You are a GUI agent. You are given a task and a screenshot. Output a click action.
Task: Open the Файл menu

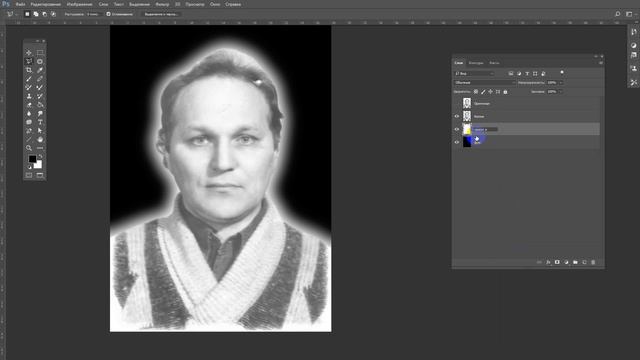[x=20, y=4]
